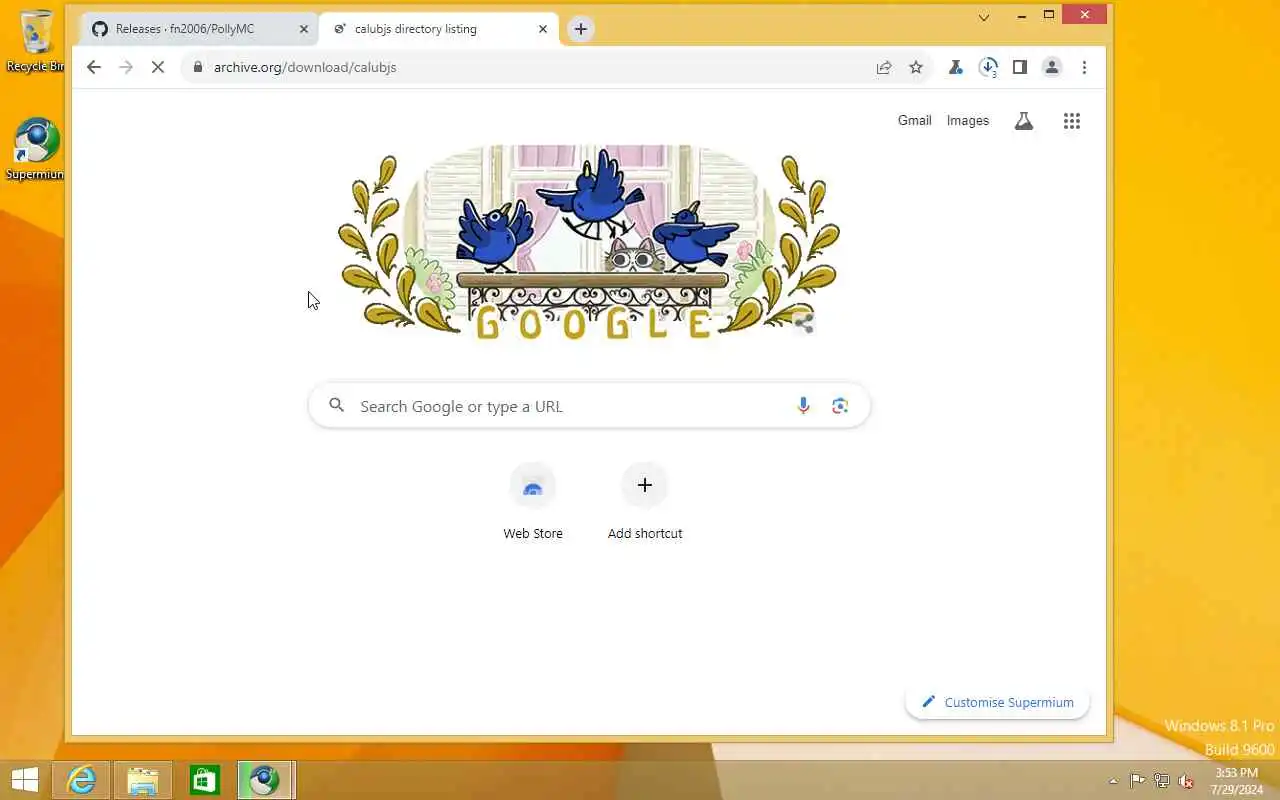Screen dimensions: 1280x800
Task: Show hidden system tray icons
Action: coord(1113,781)
